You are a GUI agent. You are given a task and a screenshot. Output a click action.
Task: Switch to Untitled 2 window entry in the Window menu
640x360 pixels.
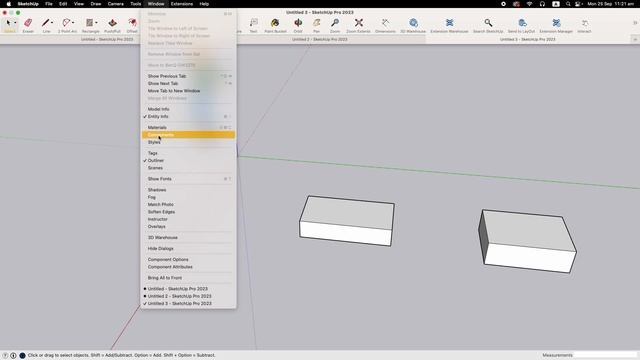(x=188, y=296)
